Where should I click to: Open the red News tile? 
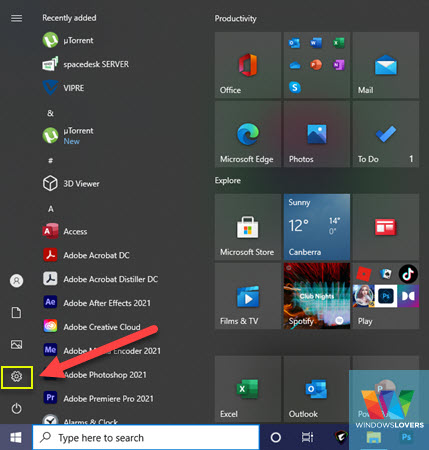tap(386, 227)
